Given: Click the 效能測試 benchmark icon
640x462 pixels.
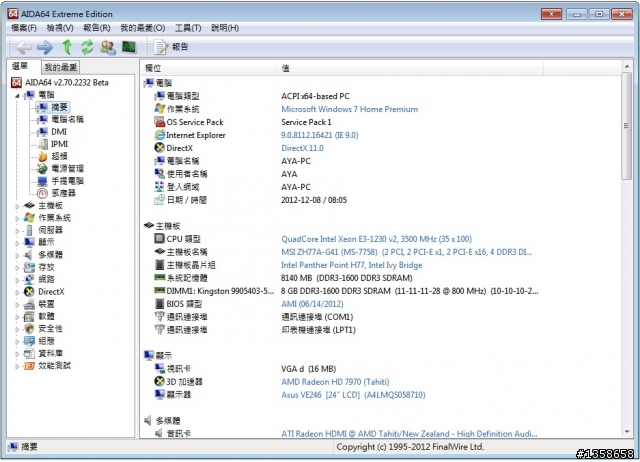Looking at the screenshot, I should coord(29,366).
